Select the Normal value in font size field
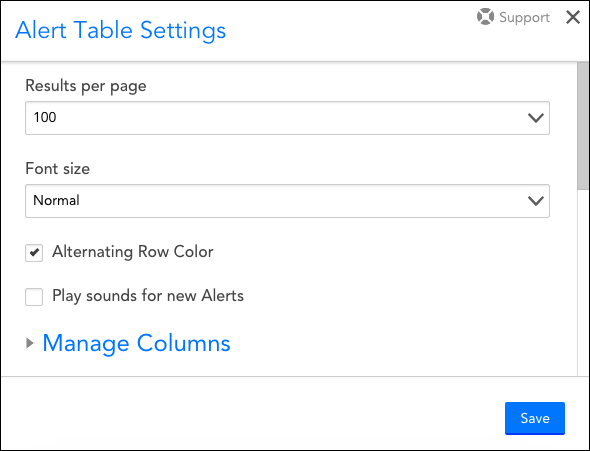 [56, 200]
